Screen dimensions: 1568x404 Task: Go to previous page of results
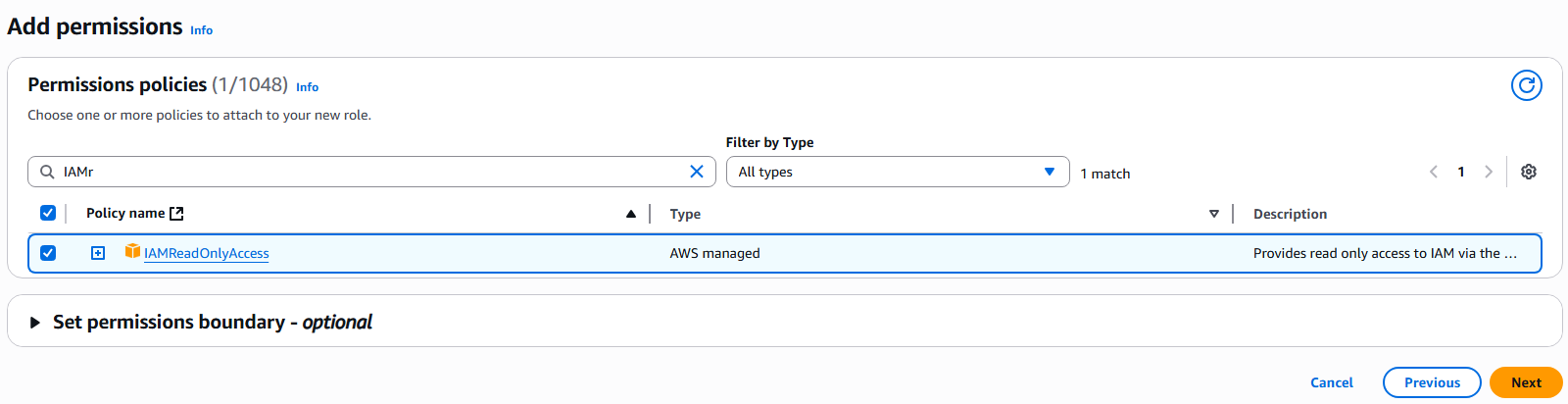click(x=1434, y=172)
